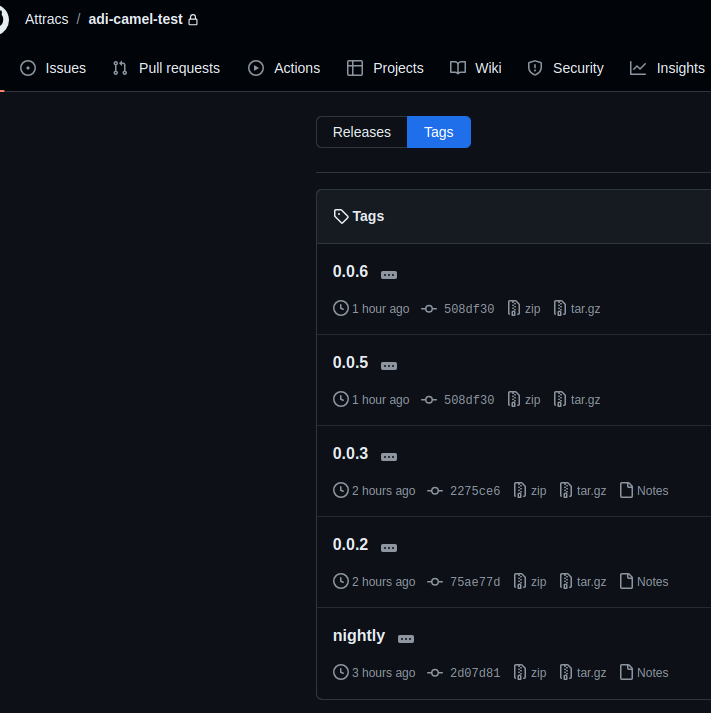Expand the ellipsis for tag 0.0.6
The height and width of the screenshot is (713, 711).
(x=389, y=275)
